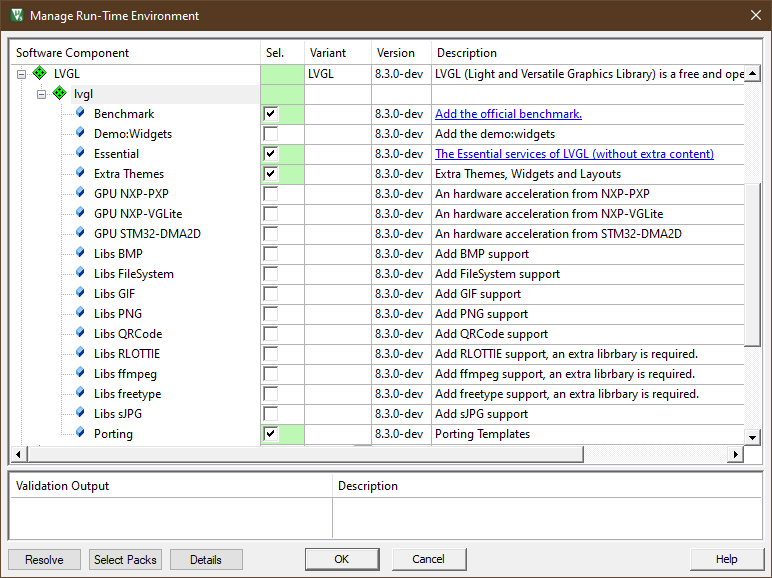Click the blue component icon for Essential
Image resolution: width=772 pixels, height=578 pixels.
80,153
